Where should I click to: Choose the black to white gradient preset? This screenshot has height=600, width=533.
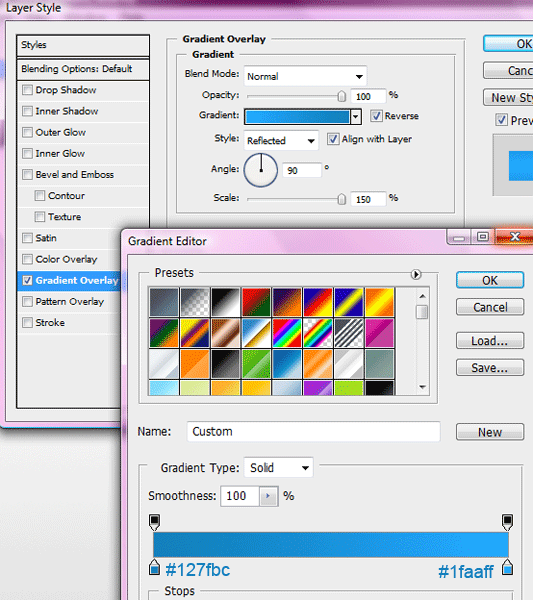point(225,302)
